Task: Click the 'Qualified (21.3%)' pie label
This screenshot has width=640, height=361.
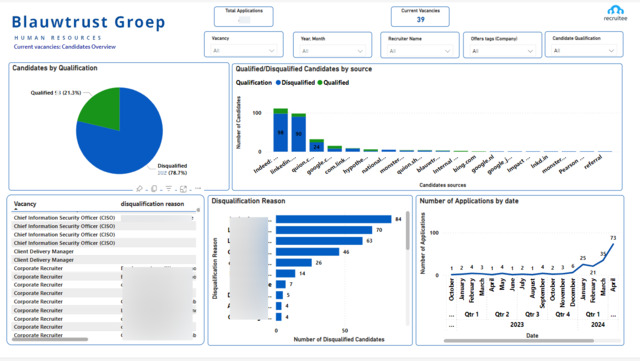Action: click(x=56, y=93)
